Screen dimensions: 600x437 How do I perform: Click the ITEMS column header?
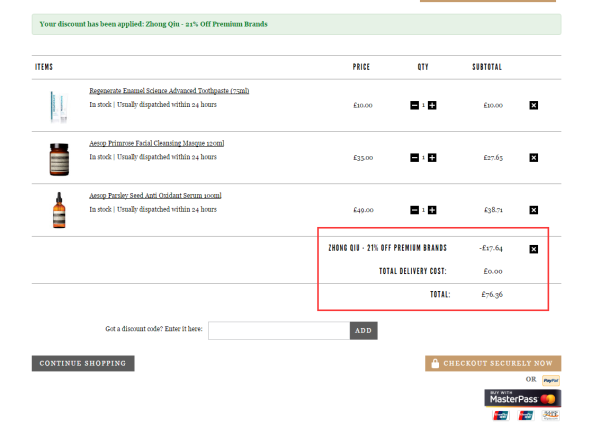pyautogui.click(x=44, y=67)
